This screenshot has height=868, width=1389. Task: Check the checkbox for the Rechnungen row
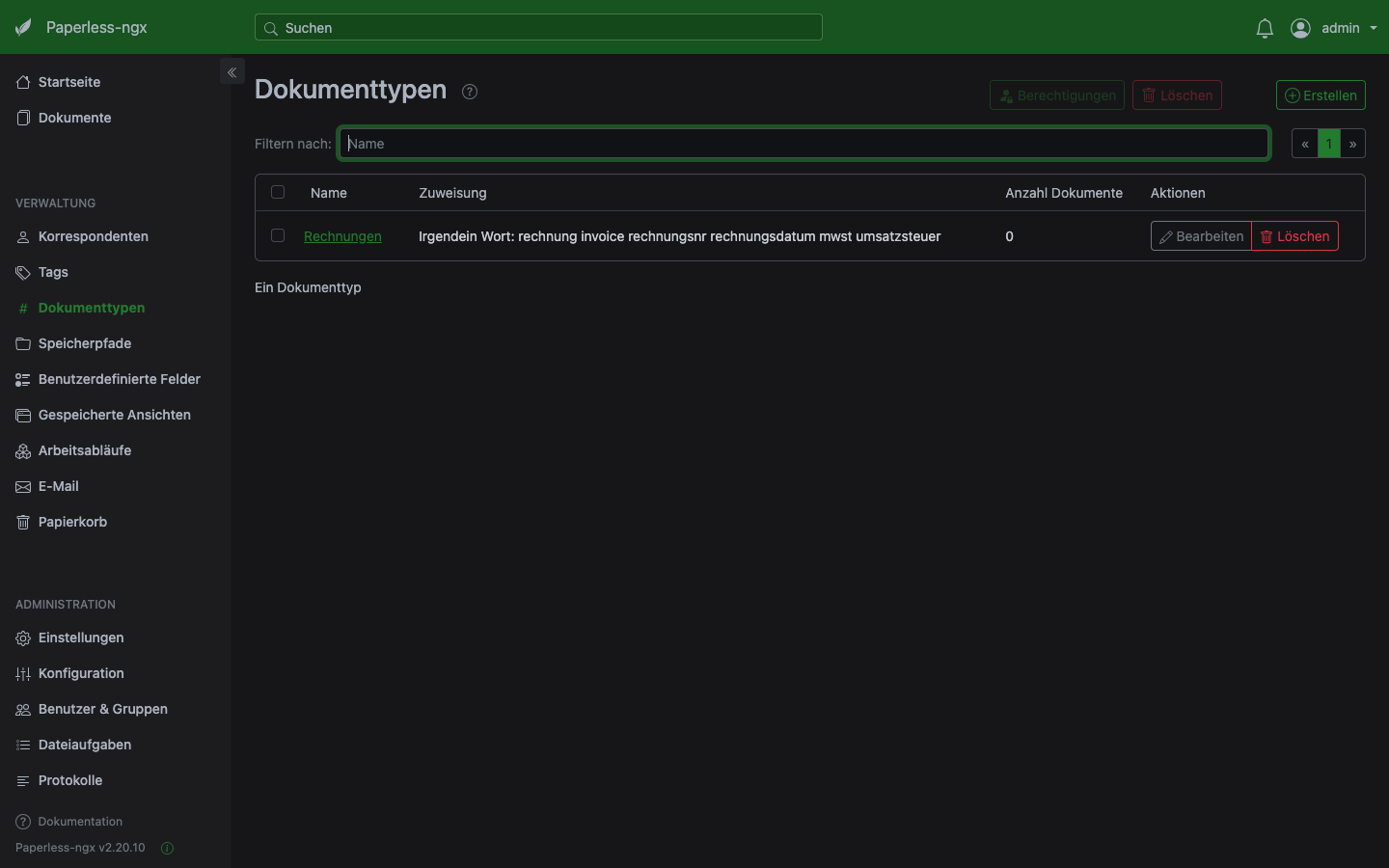(278, 235)
